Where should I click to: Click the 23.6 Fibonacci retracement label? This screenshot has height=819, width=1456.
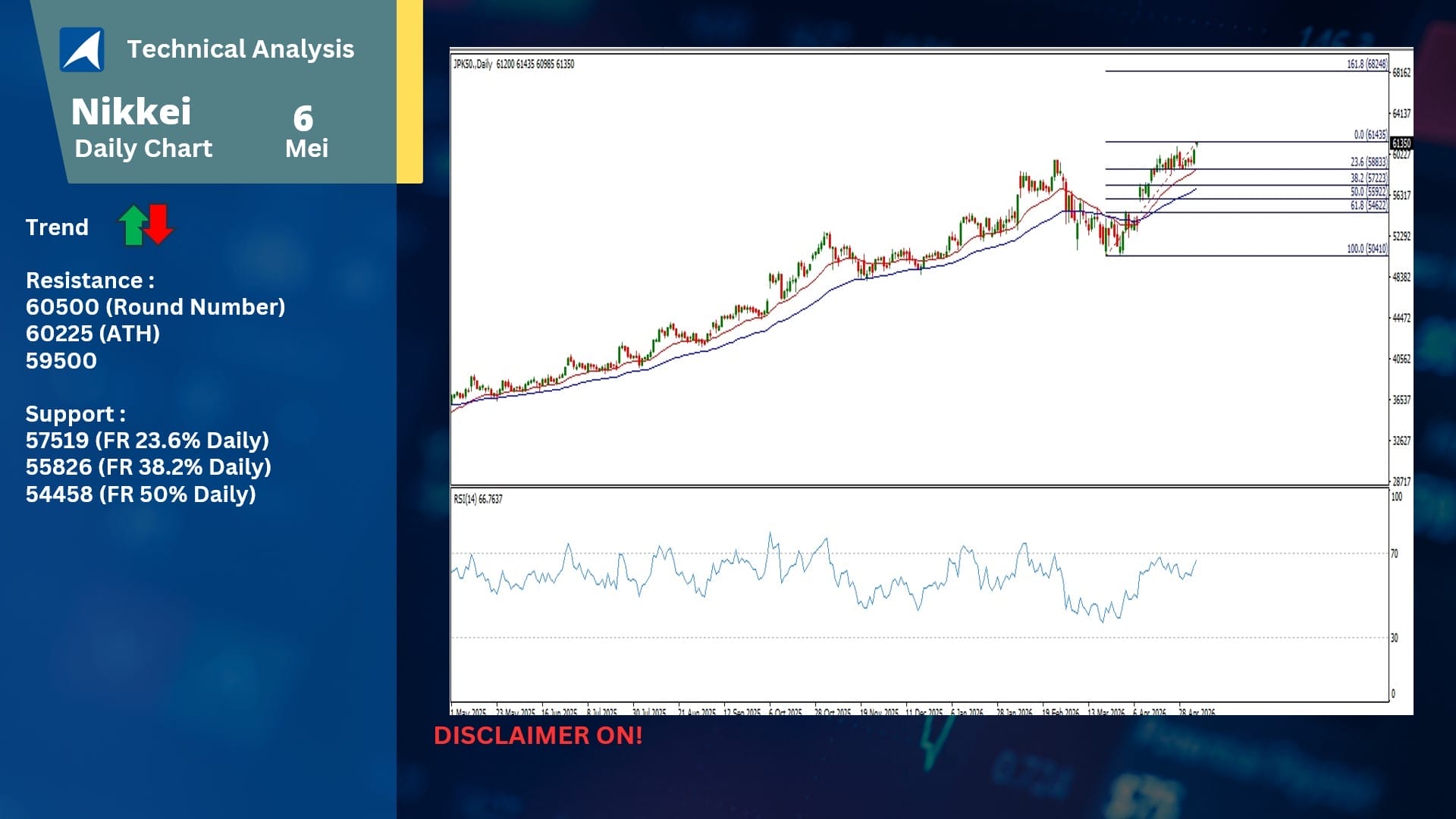[1369, 162]
